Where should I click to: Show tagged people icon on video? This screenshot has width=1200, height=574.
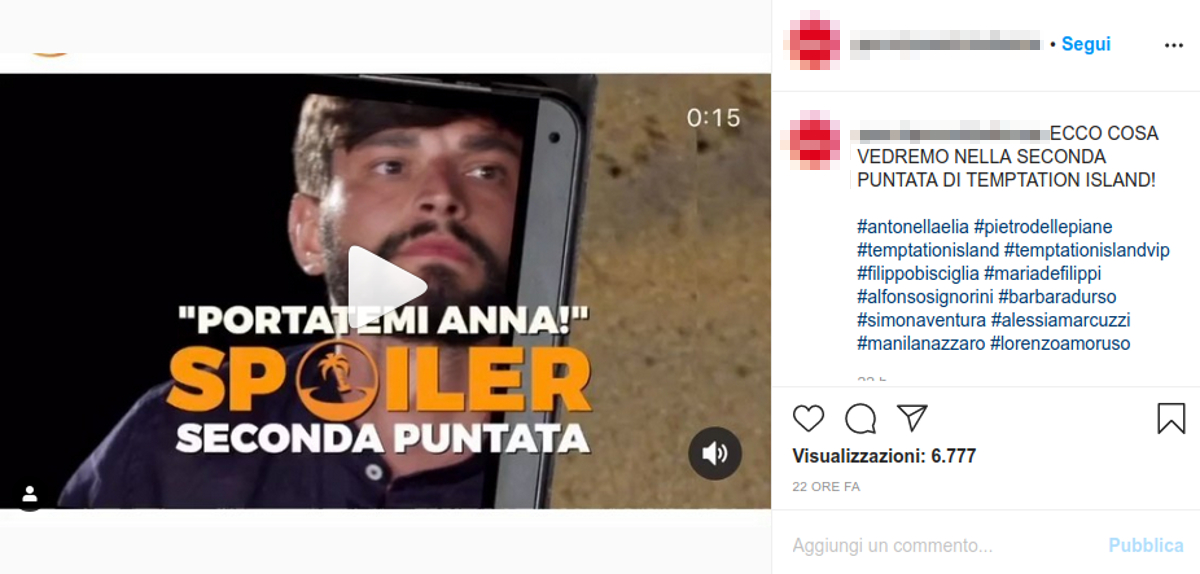tap(29, 494)
